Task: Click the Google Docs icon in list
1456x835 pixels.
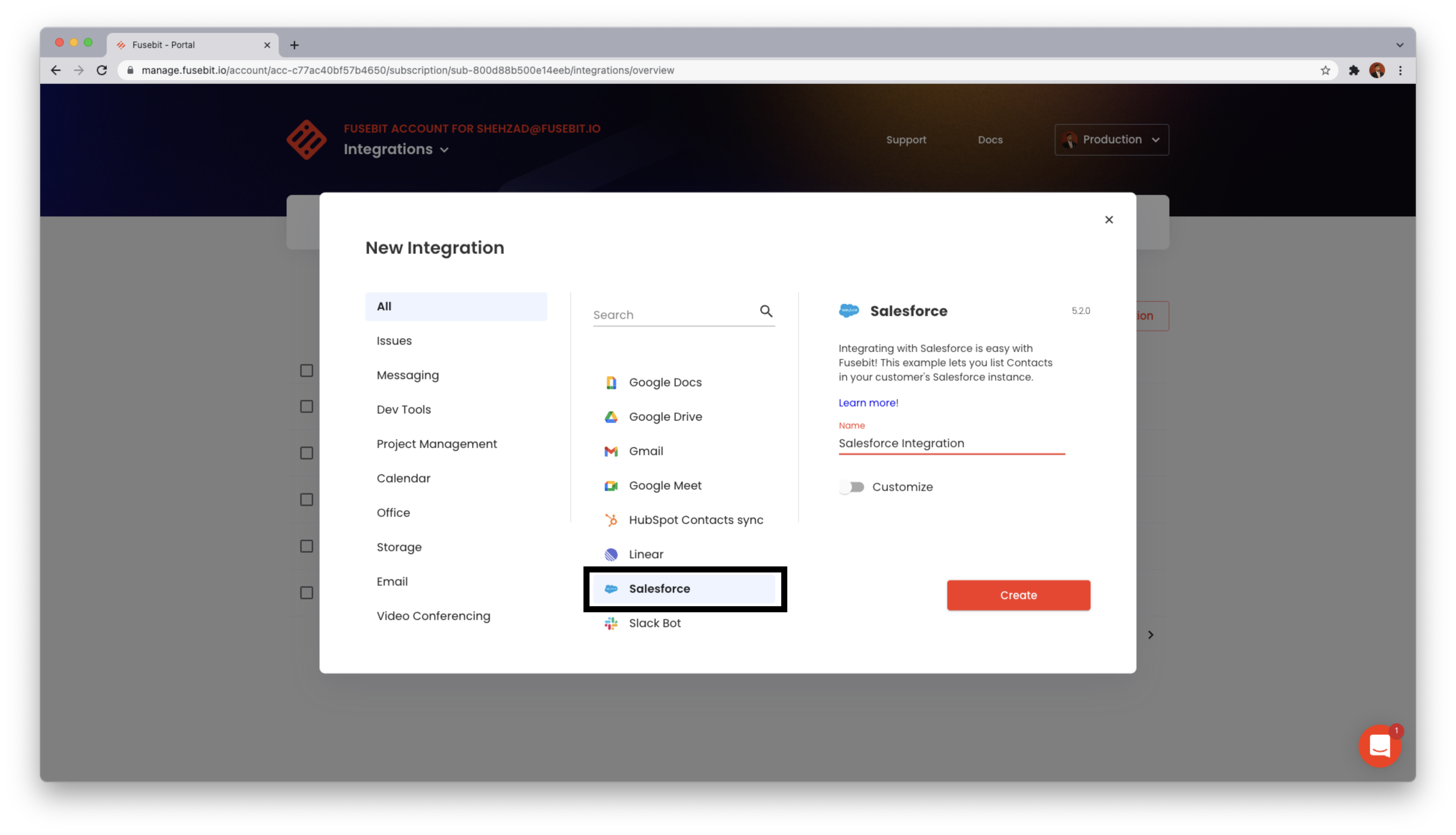Action: (x=611, y=382)
